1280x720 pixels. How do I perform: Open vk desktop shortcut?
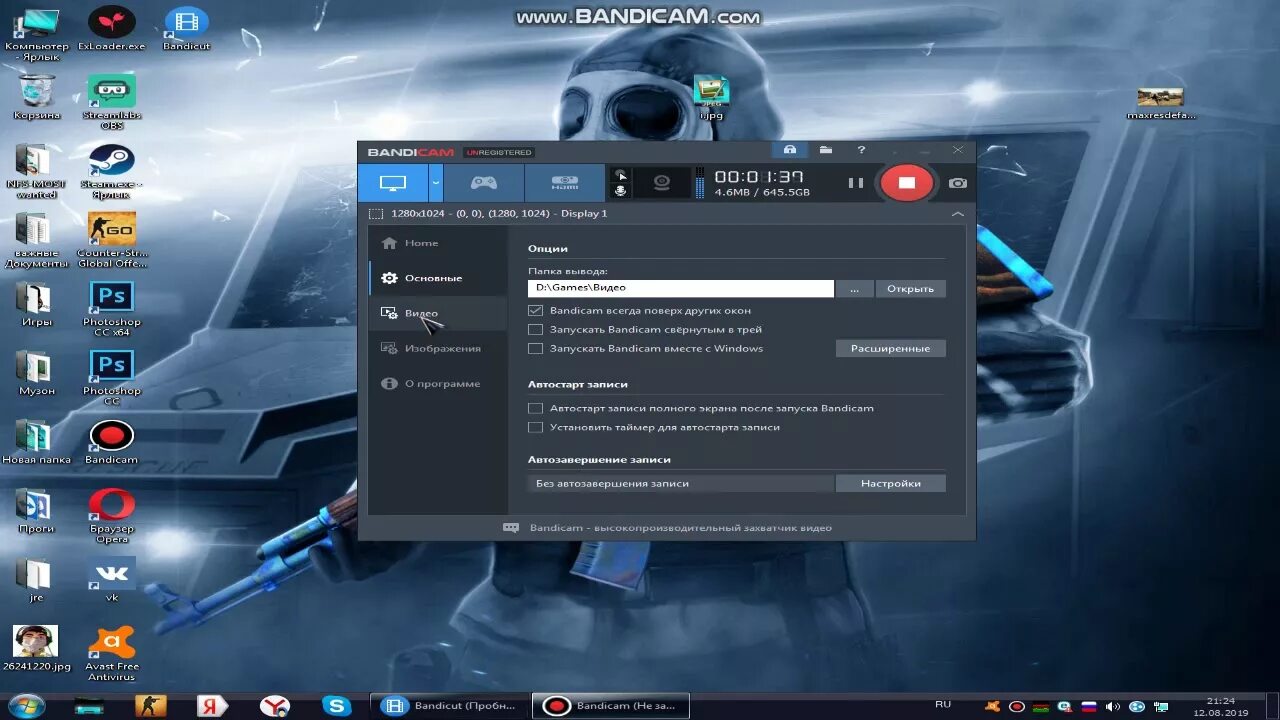tap(112, 580)
